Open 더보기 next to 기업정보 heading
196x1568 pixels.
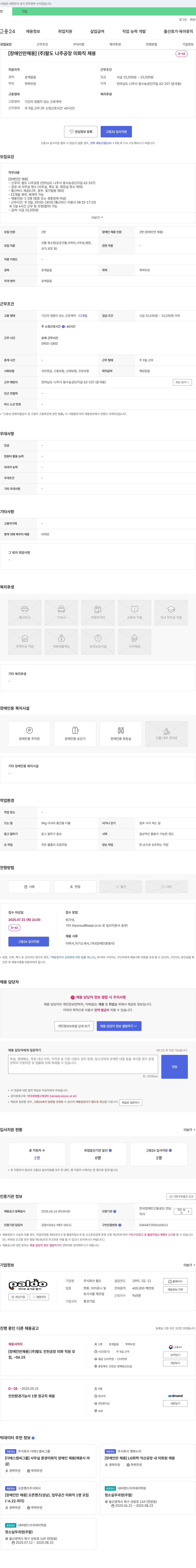[189, 1265]
